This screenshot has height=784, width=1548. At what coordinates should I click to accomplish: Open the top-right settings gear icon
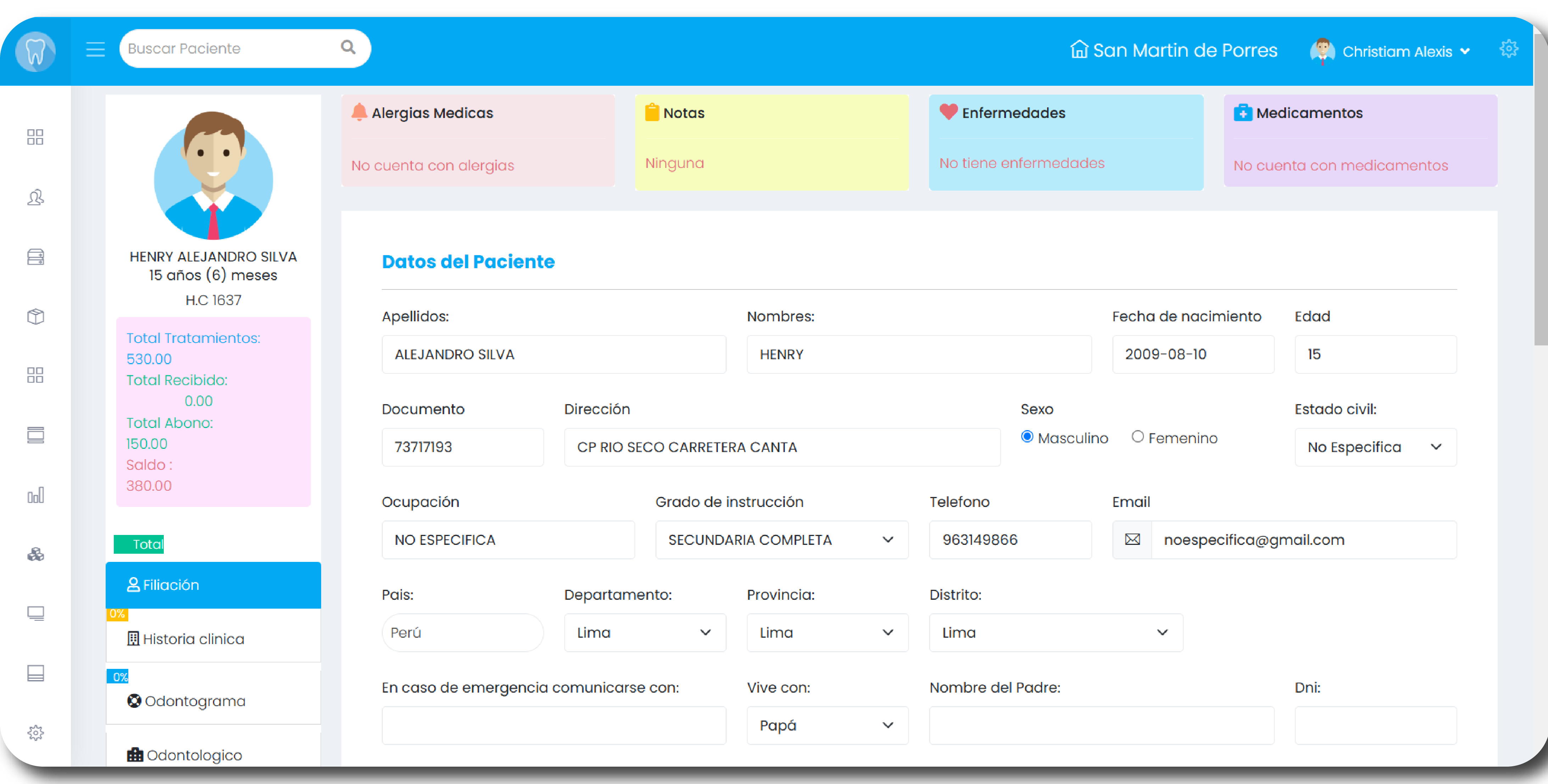[x=1508, y=49]
